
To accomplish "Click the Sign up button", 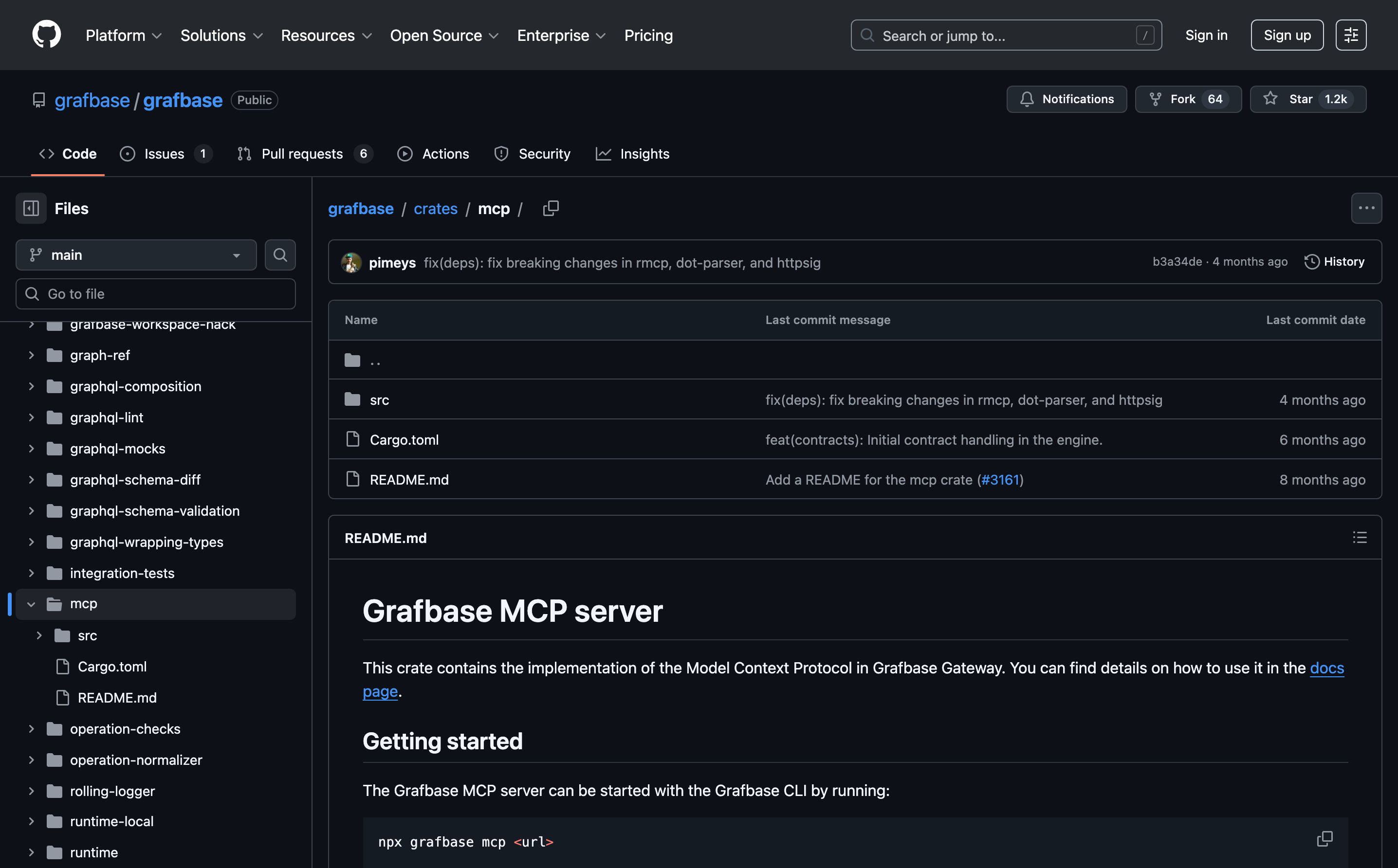I will tap(1287, 35).
